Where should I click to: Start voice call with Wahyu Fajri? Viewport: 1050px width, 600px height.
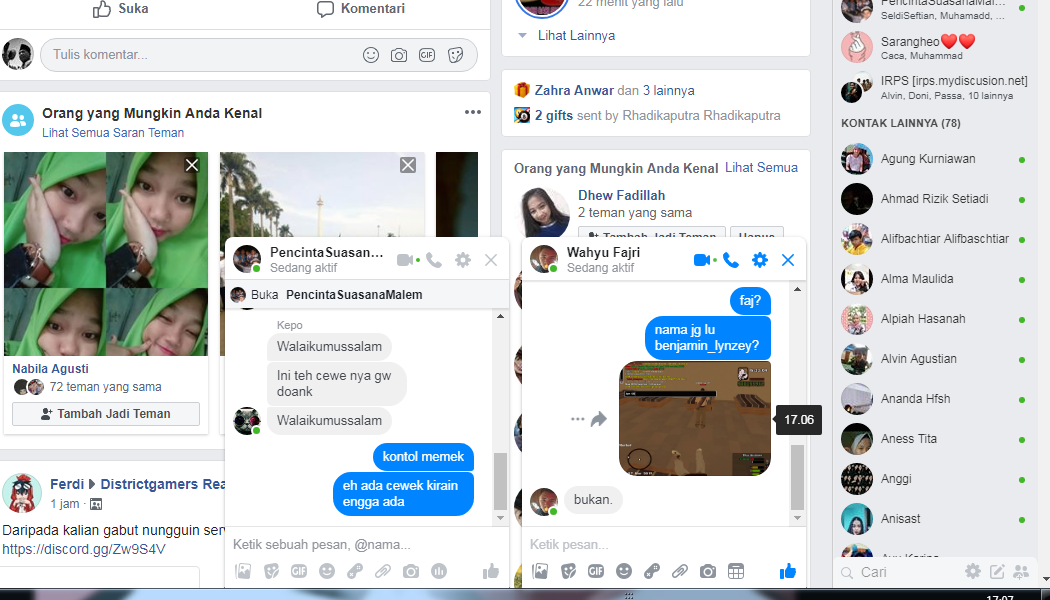point(731,260)
